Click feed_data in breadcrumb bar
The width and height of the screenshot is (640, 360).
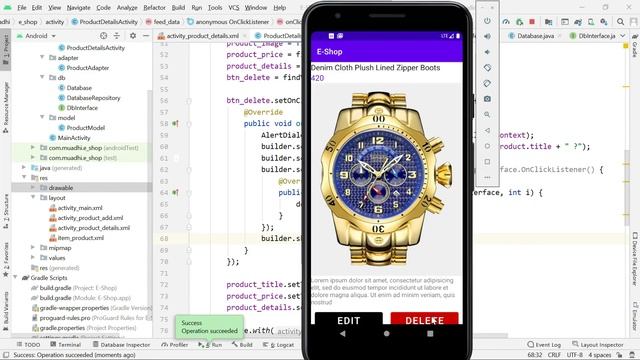tap(162, 22)
